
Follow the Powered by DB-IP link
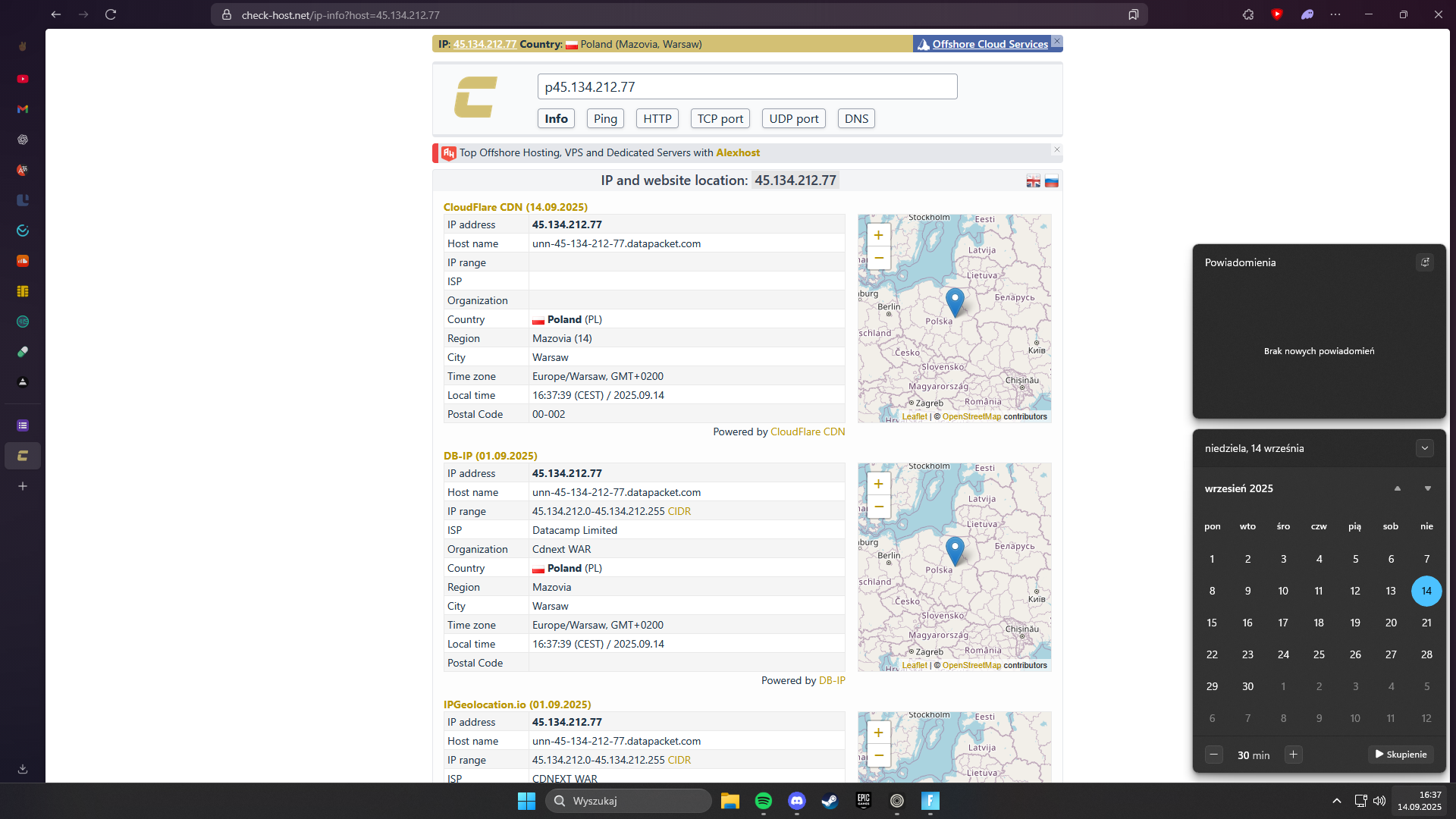[832, 680]
